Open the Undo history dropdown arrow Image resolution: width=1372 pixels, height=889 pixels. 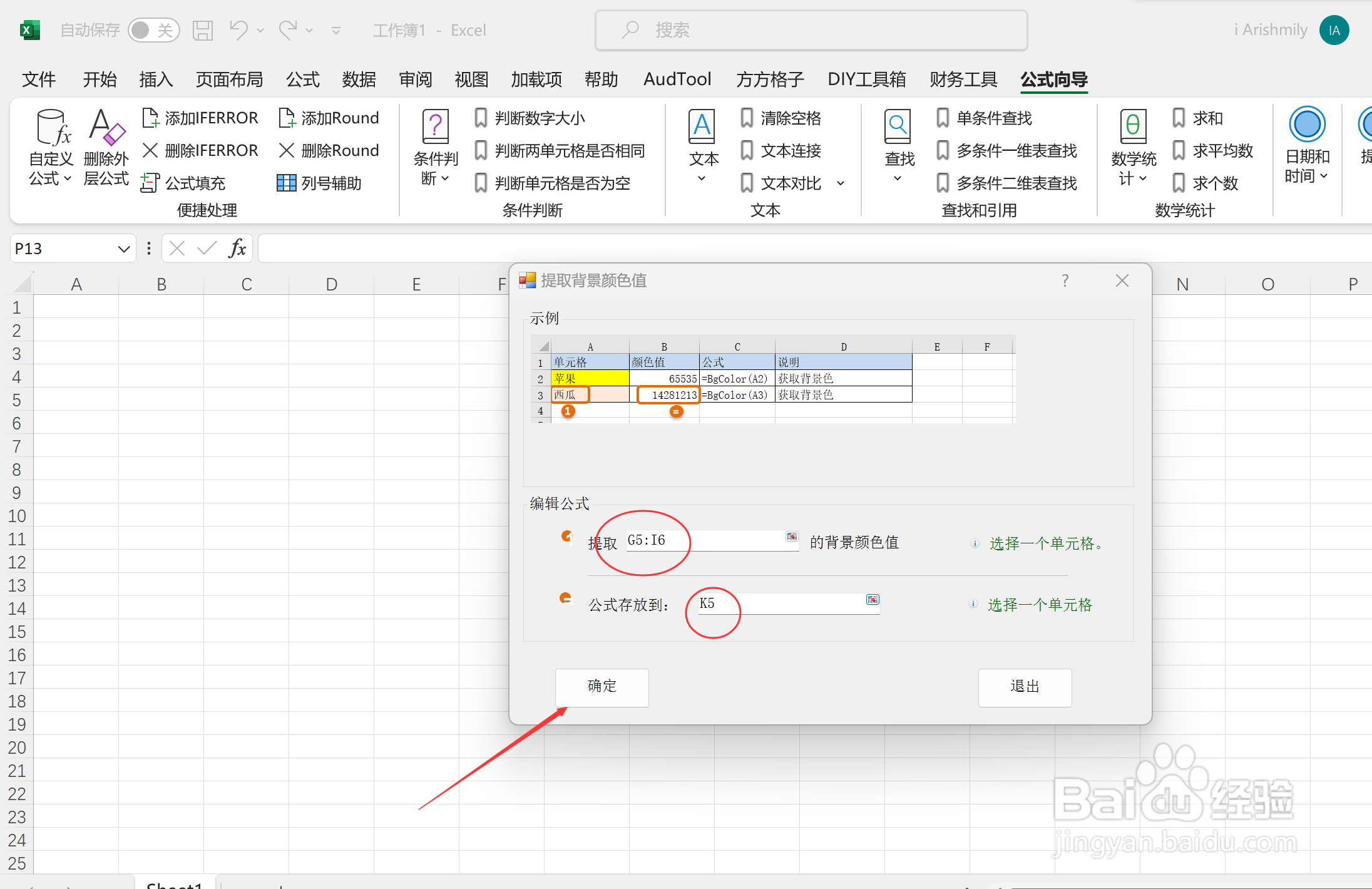[260, 30]
